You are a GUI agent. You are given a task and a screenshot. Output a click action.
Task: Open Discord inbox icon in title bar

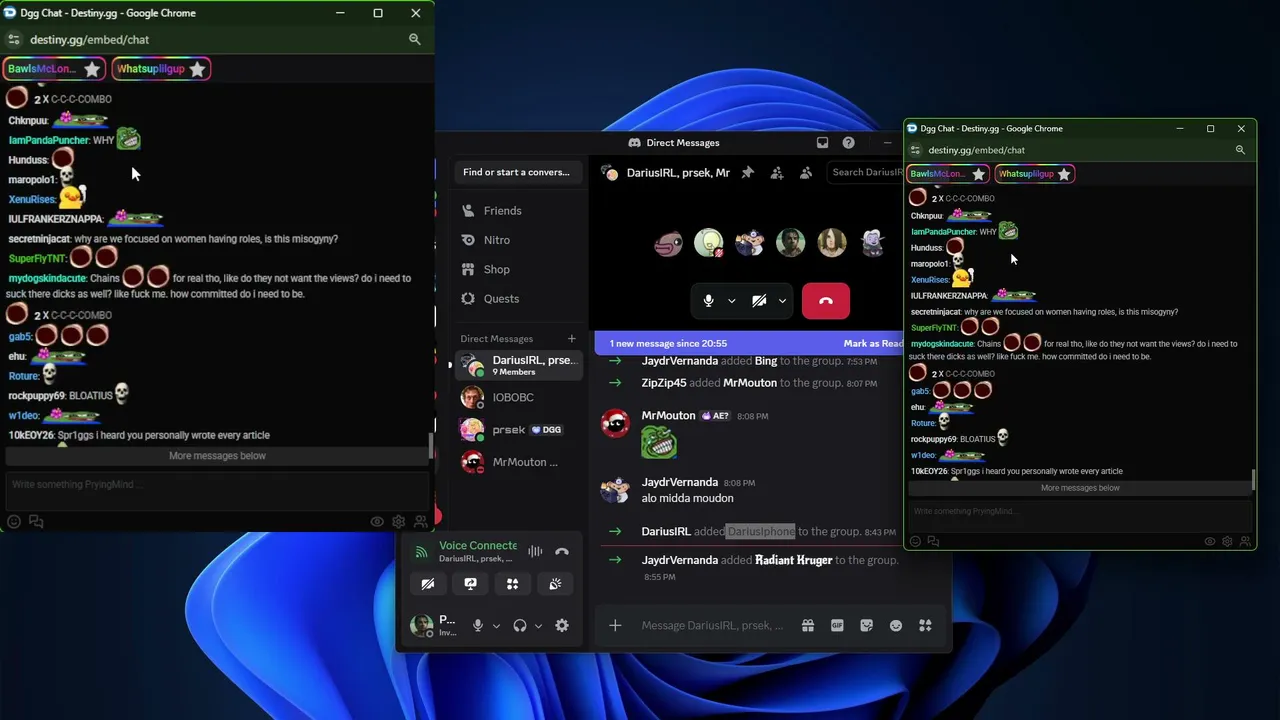[x=822, y=143]
